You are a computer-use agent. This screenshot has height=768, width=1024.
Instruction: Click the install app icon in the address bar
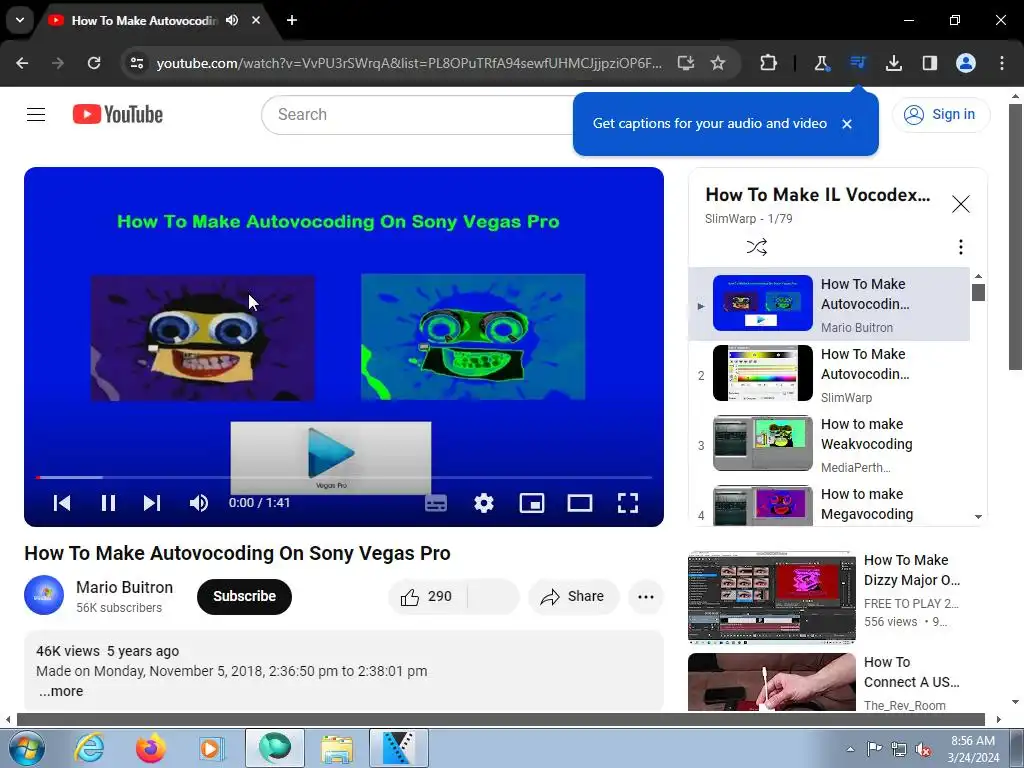tap(685, 63)
